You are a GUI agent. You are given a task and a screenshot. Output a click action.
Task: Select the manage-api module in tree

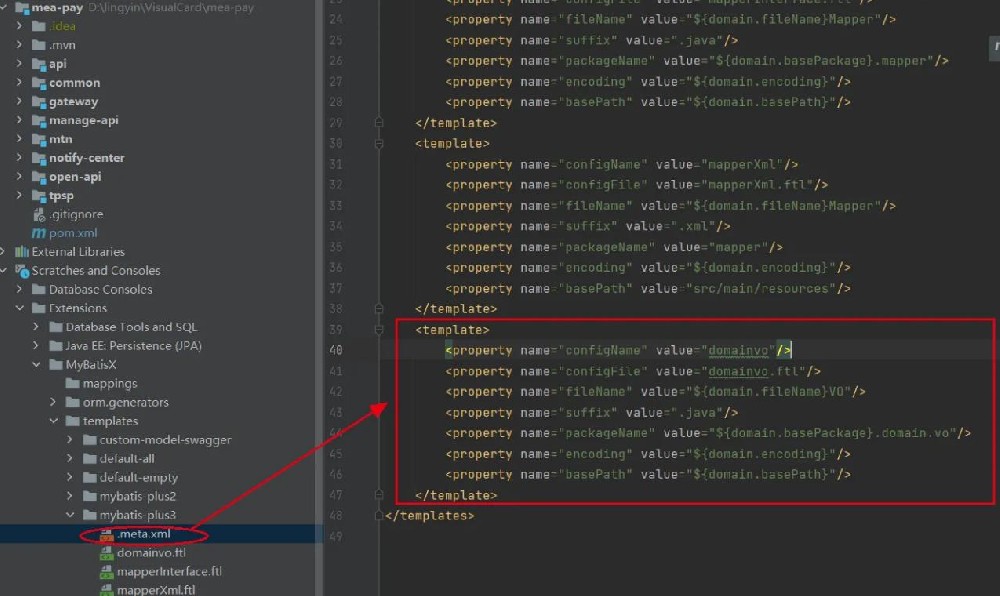(83, 120)
